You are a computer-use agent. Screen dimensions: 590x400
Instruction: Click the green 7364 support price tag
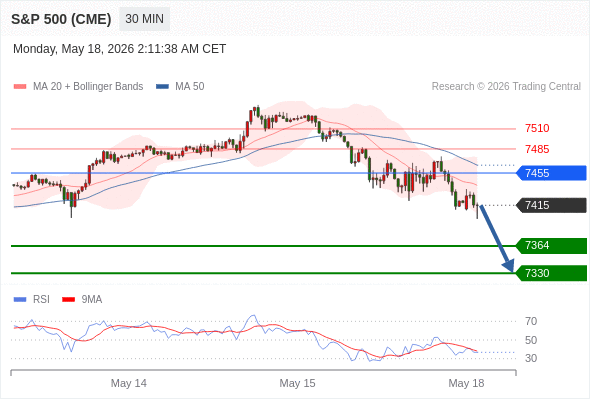[x=552, y=246]
